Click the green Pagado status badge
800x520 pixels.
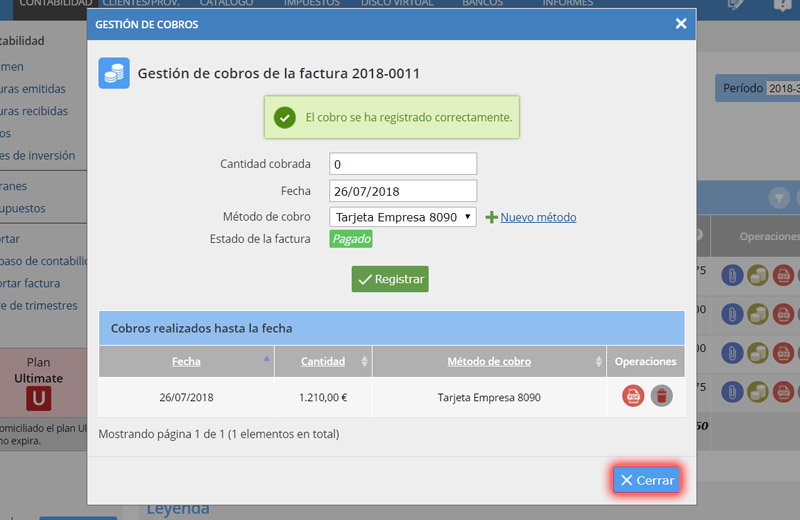[351, 239]
